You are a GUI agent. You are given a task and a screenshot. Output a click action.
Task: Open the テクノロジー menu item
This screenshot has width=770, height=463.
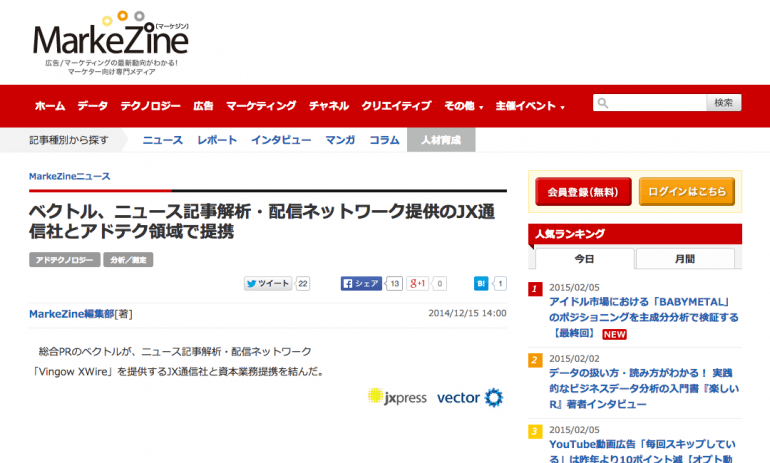pos(150,106)
